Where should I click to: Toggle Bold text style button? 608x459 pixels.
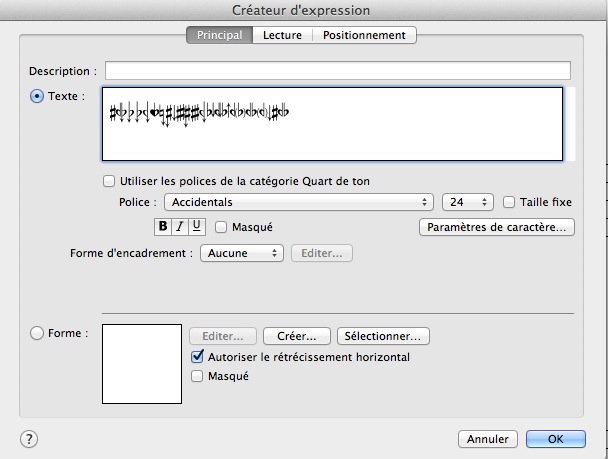tap(163, 227)
